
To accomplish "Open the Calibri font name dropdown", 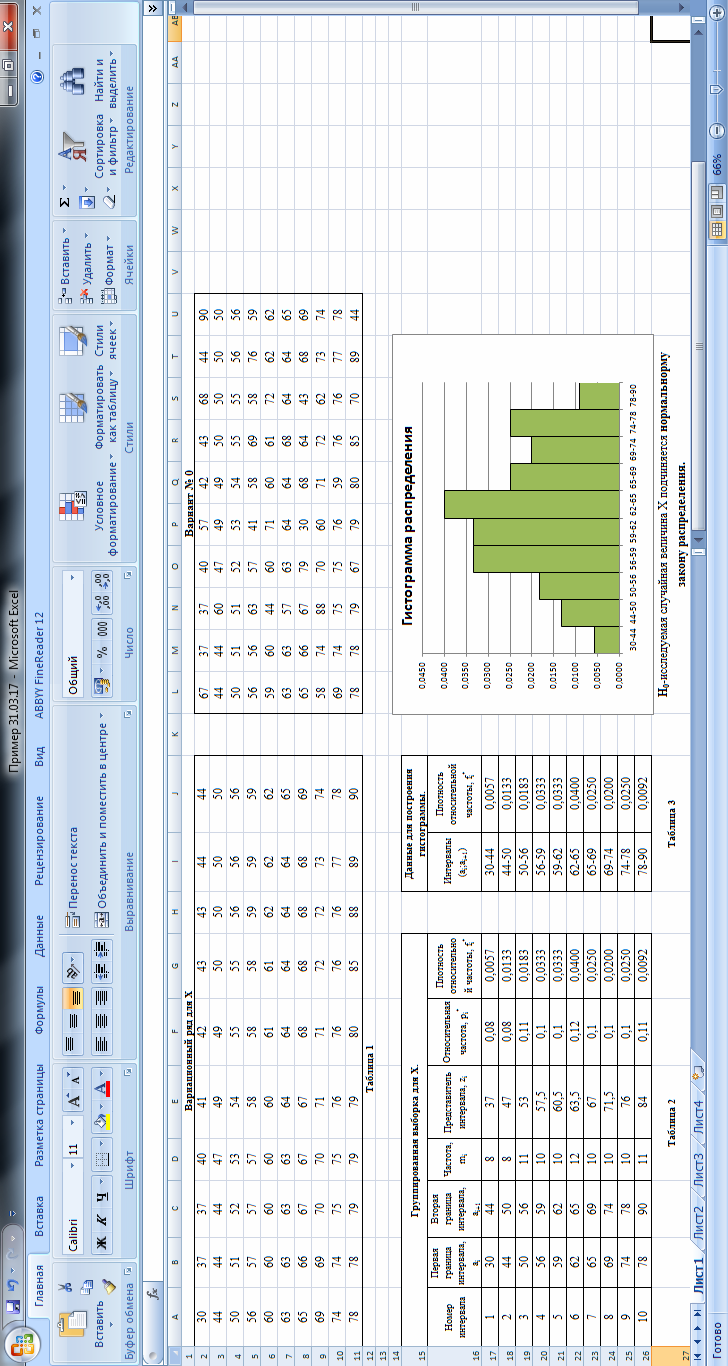I will (72, 1166).
